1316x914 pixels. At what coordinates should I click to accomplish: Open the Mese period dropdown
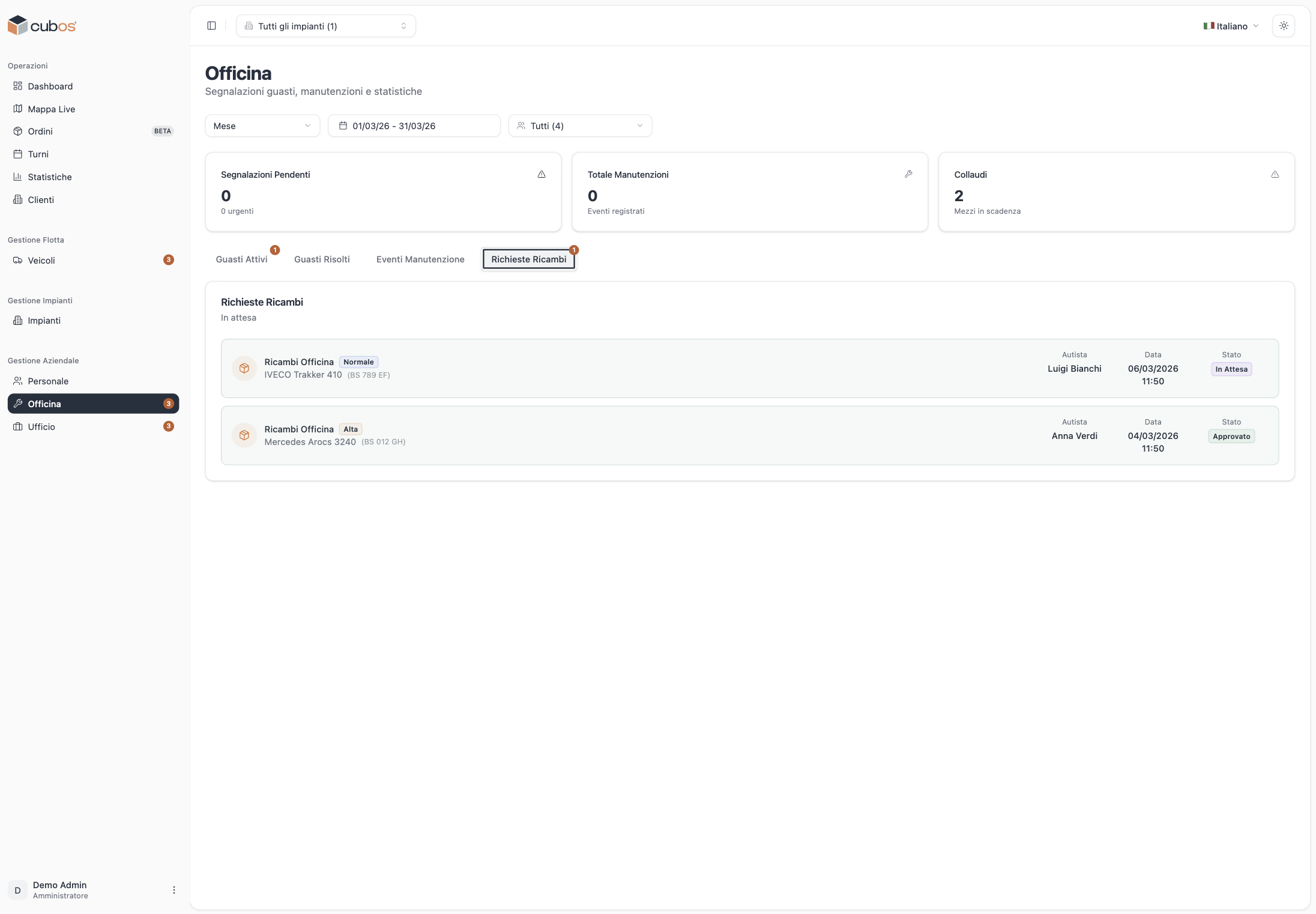262,126
